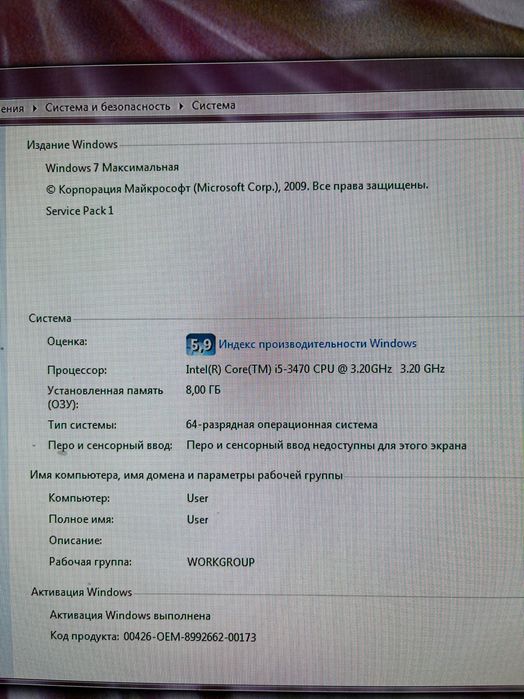The height and width of the screenshot is (699, 524).
Task: Click 'Система' section heading below edition
Action: (x=50, y=318)
